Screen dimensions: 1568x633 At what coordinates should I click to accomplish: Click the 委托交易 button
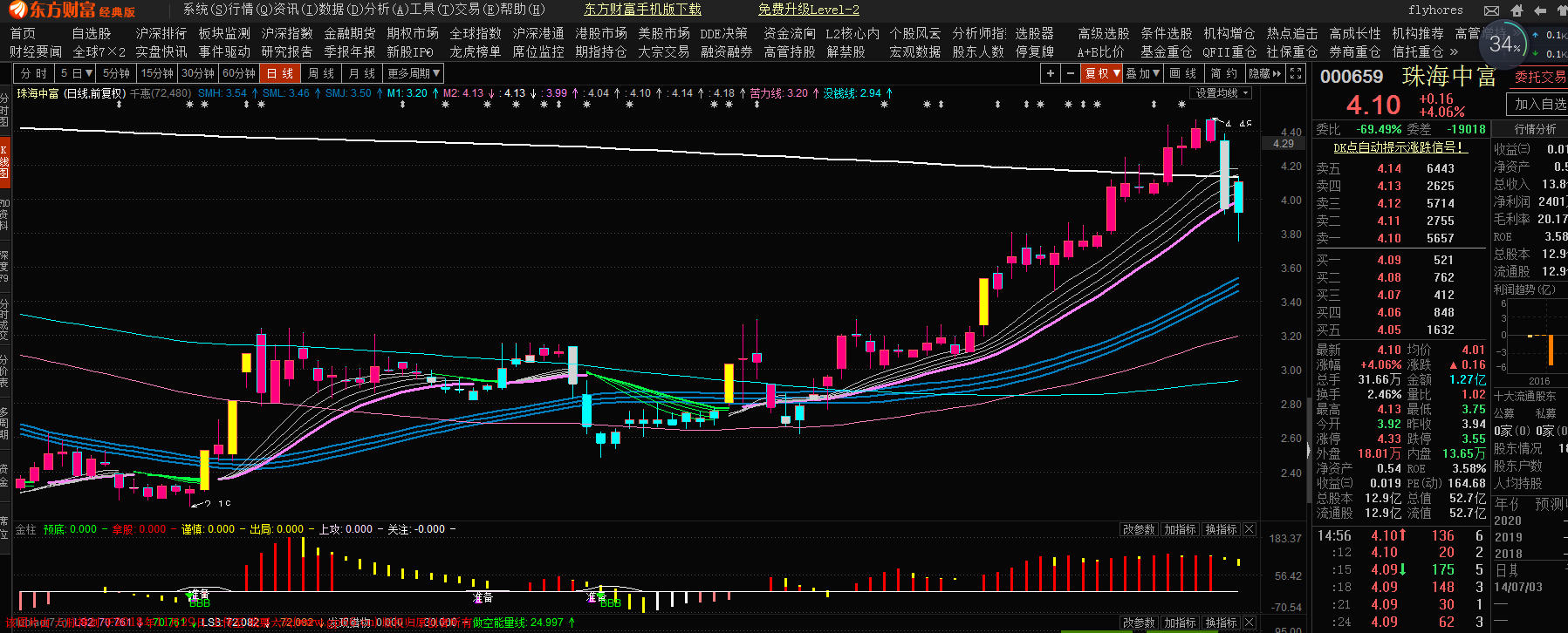pos(1539,77)
